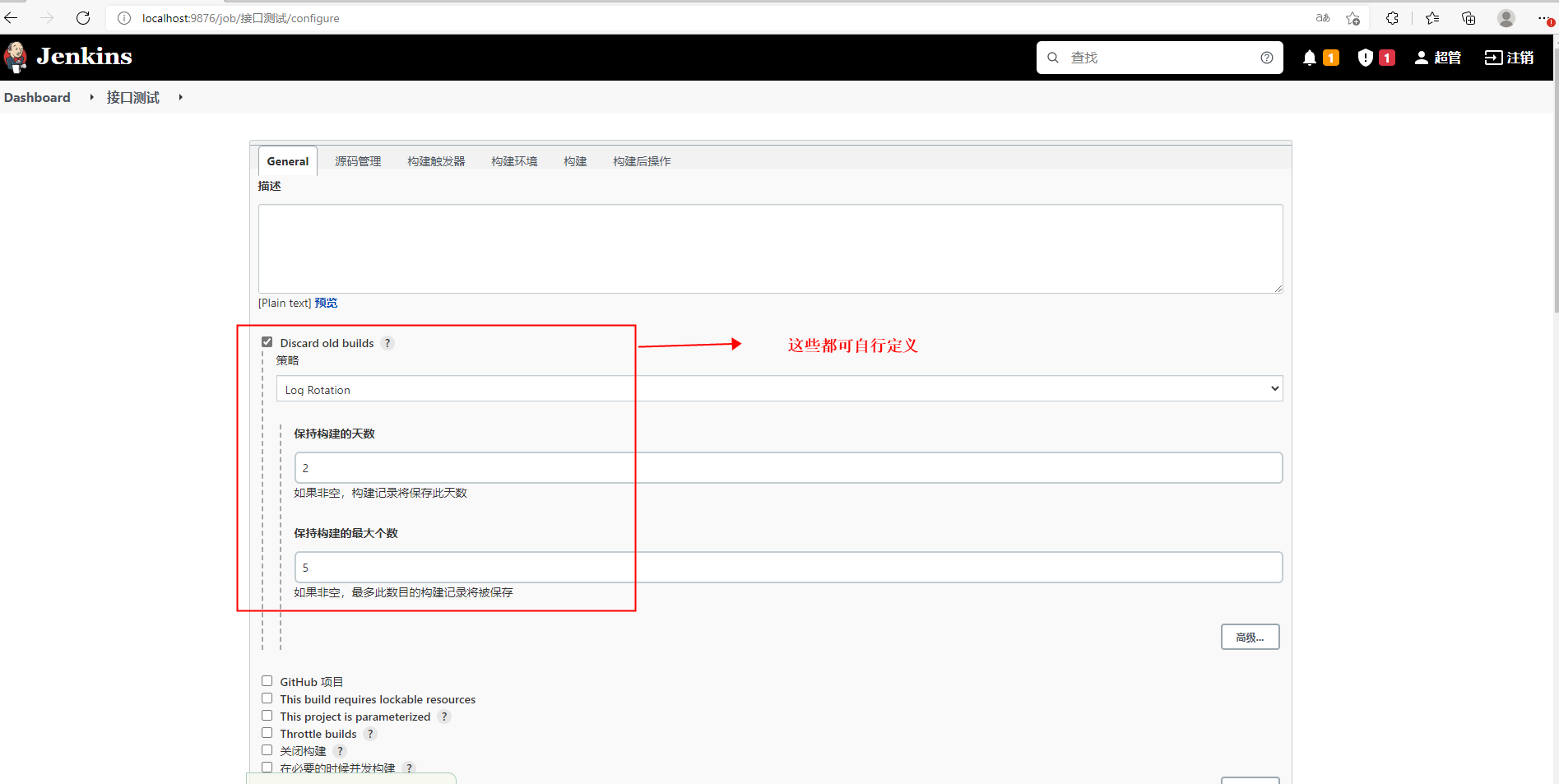
Task: Expand the Dashboard breadcrumb arrow
Action: [x=91, y=97]
